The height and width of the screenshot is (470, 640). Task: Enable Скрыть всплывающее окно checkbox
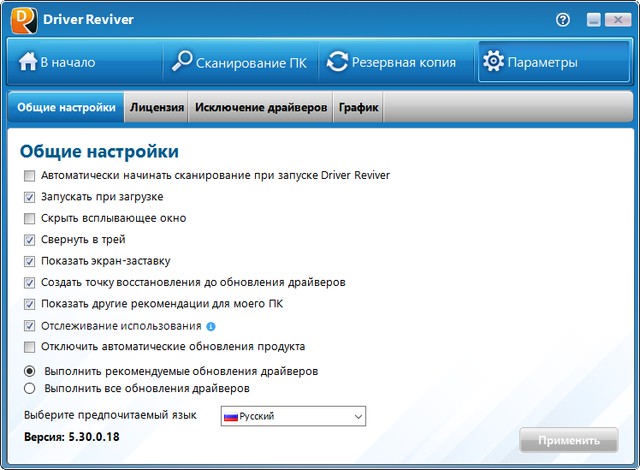29,219
